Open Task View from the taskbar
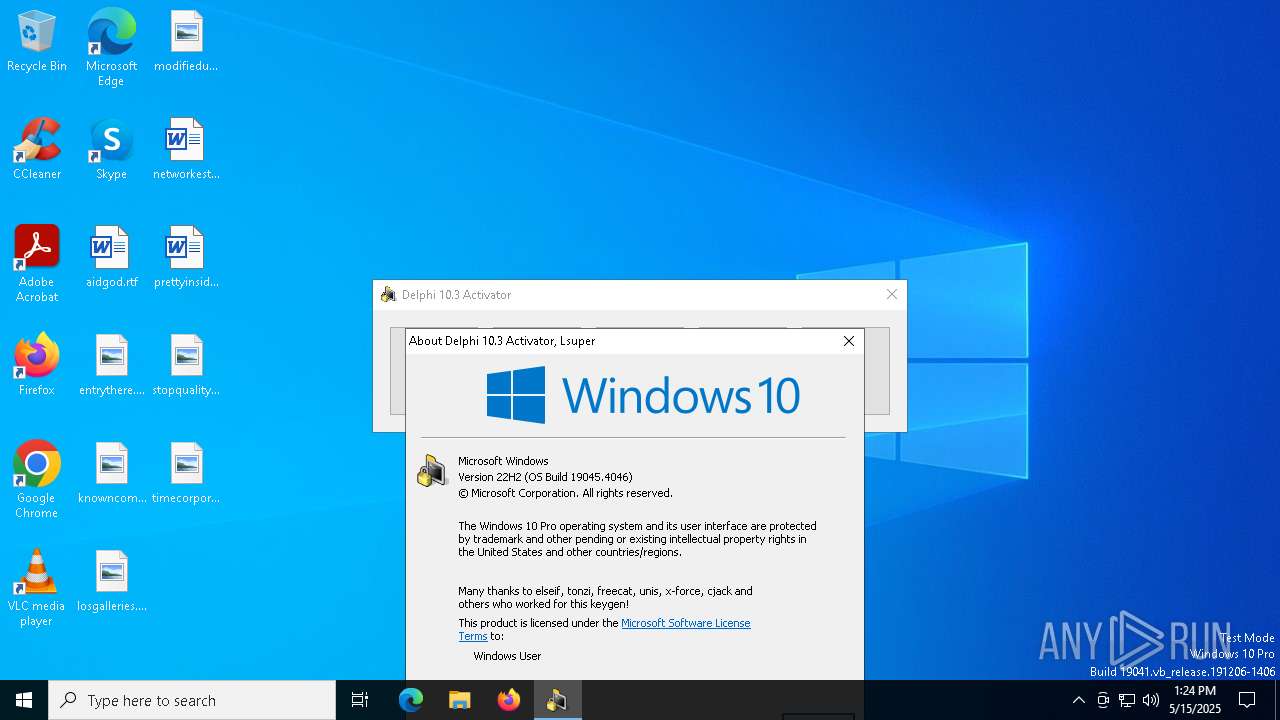Image resolution: width=1280 pixels, height=720 pixels. coord(360,700)
